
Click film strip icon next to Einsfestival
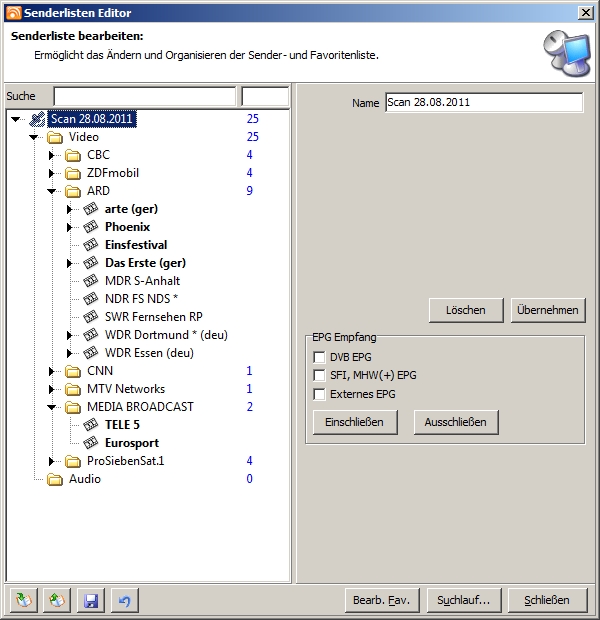tap(91, 244)
